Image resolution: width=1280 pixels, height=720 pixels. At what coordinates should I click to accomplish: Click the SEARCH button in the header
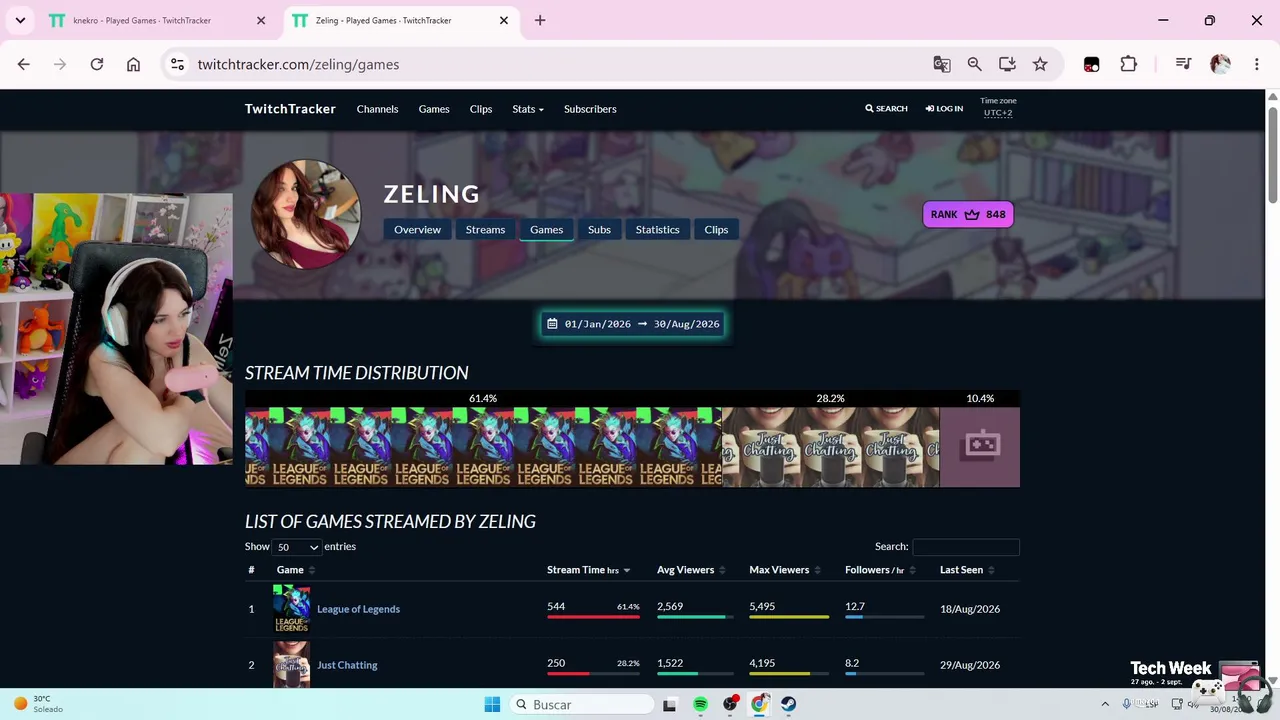886,109
